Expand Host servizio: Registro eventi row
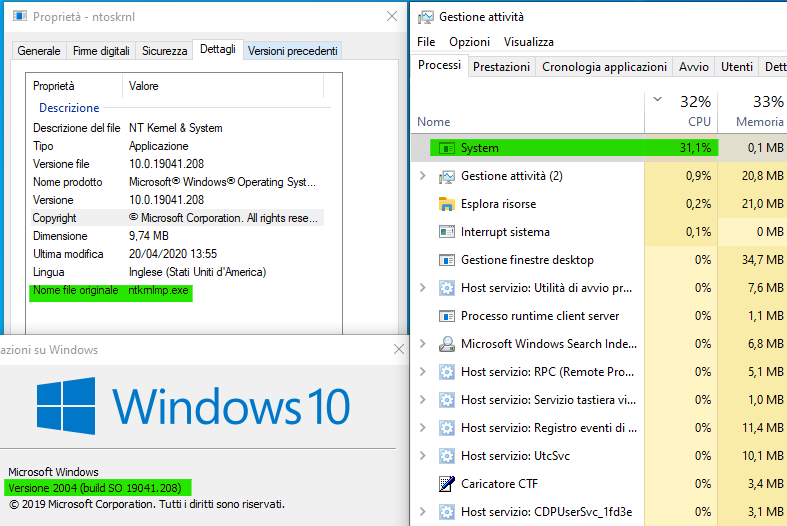 pos(423,428)
